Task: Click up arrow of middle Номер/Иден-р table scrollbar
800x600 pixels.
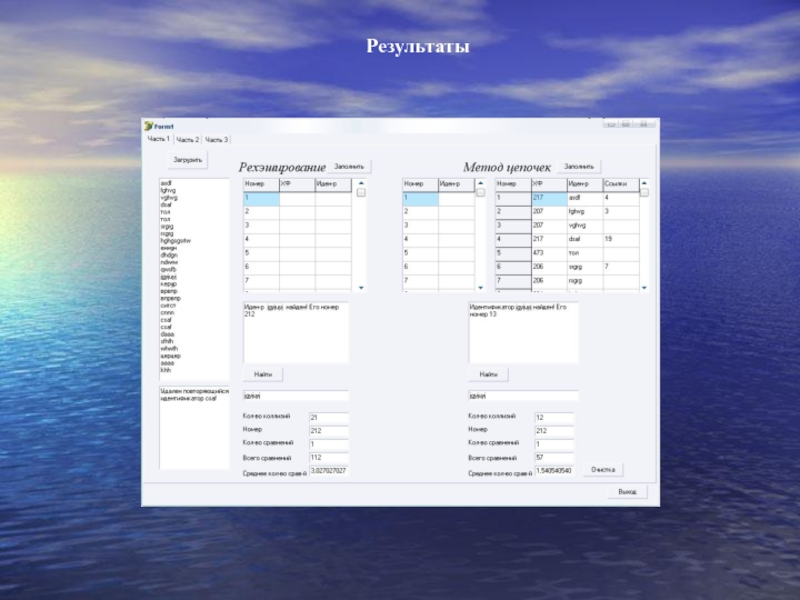Action: (481, 183)
